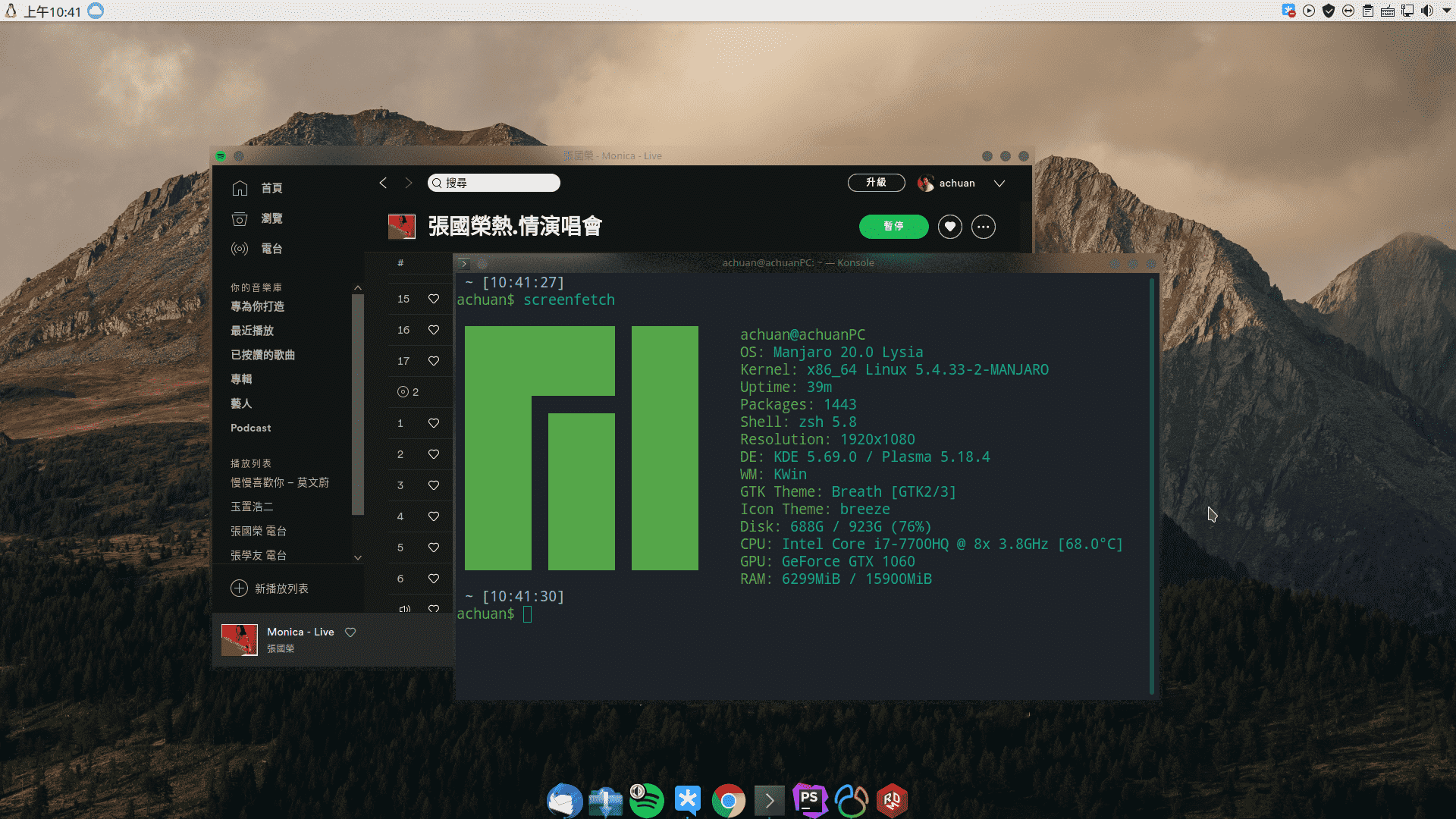Open the blue asterisk chat app in the dock
1456x819 pixels.
point(688,799)
